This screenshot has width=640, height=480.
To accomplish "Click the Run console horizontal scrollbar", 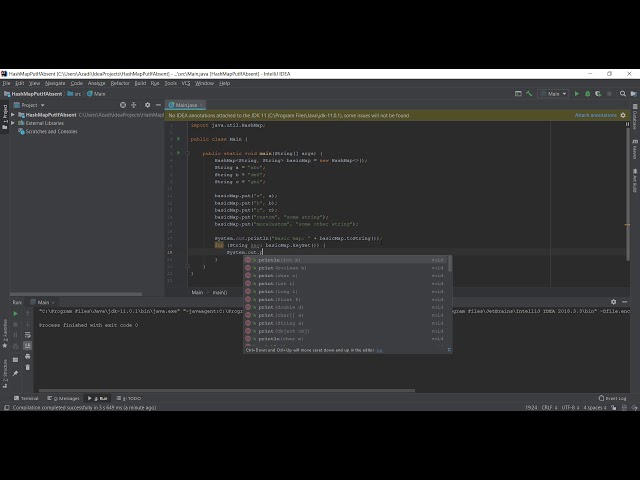I will pyautogui.click(x=227, y=391).
